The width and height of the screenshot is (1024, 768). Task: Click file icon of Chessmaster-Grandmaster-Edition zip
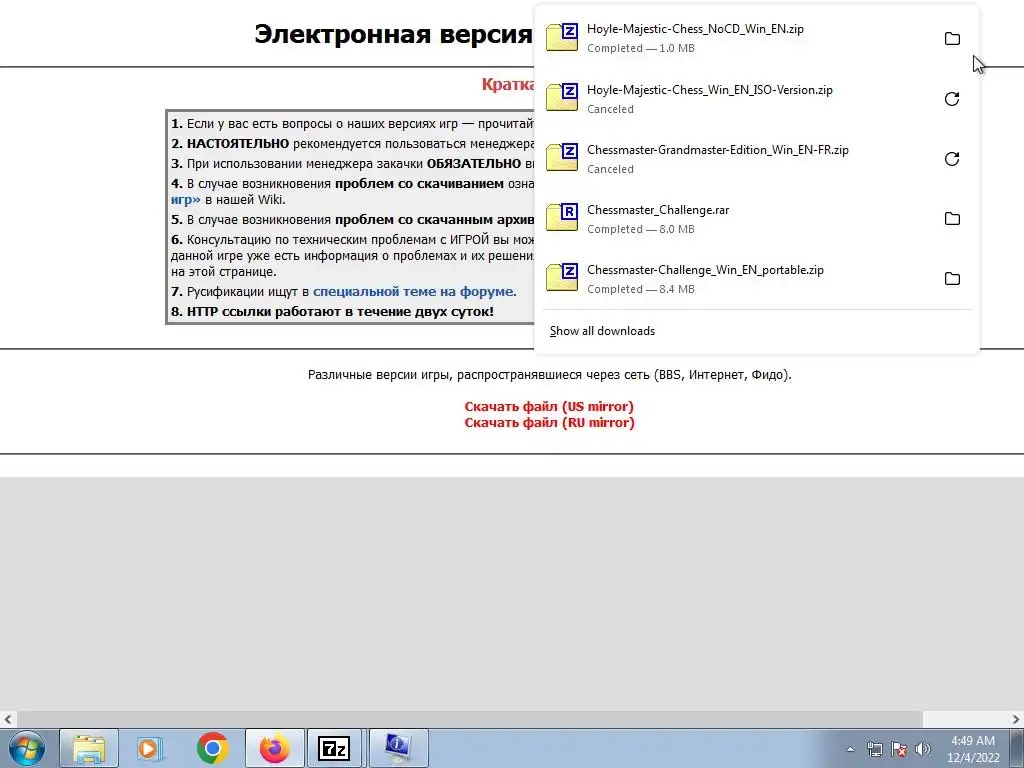pos(562,157)
